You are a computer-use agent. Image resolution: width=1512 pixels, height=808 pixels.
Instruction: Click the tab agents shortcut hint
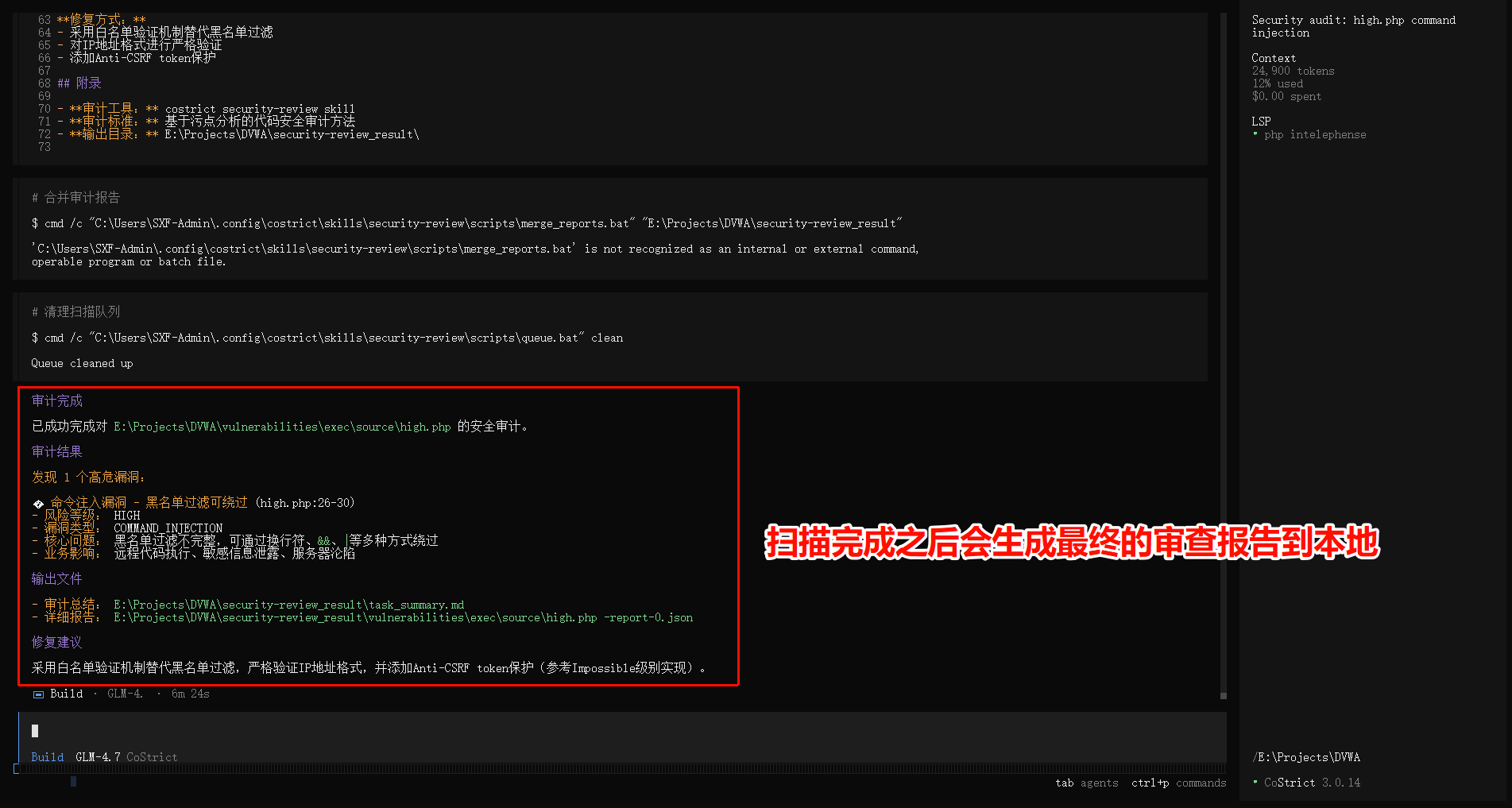click(x=1086, y=783)
